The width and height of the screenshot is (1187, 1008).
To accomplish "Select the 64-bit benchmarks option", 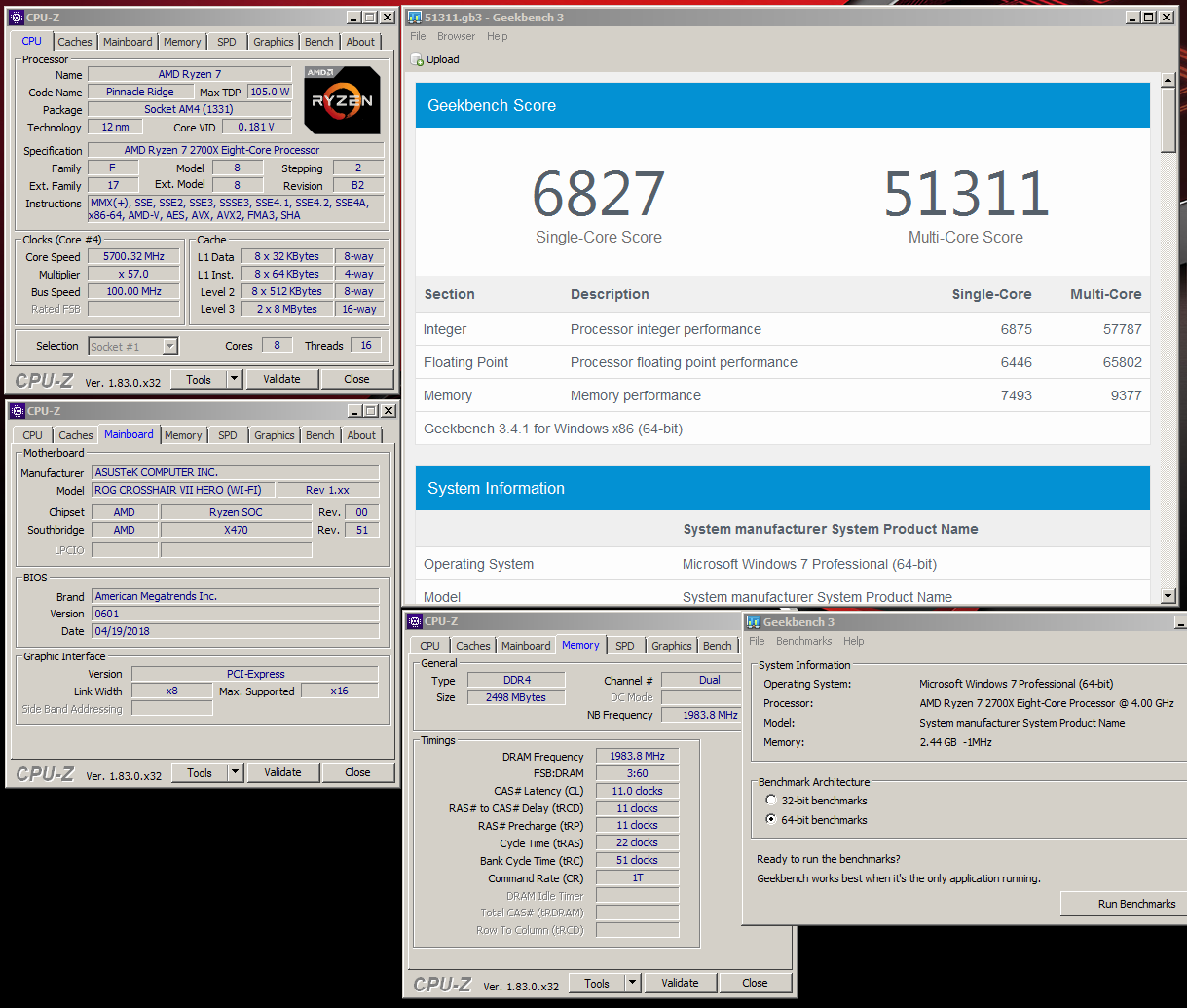I will [772, 820].
